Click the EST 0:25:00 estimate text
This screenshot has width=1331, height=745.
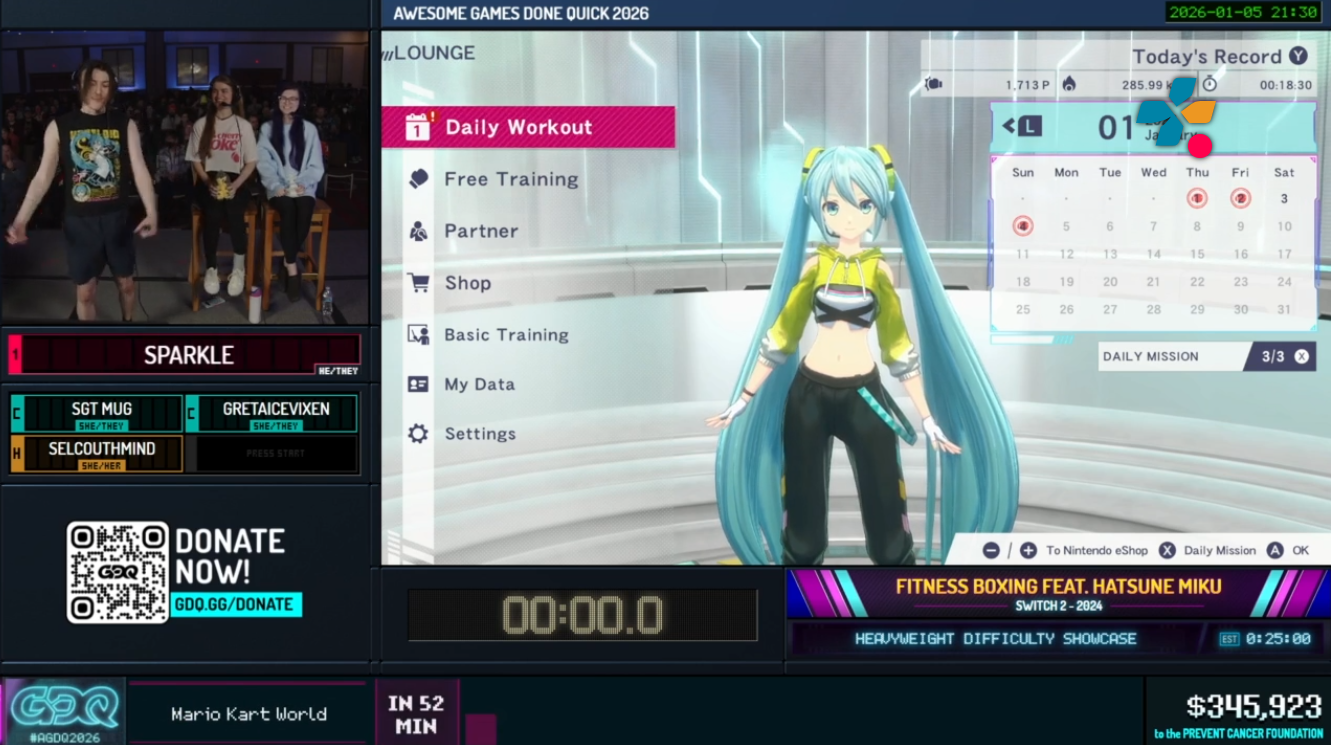click(1265, 639)
